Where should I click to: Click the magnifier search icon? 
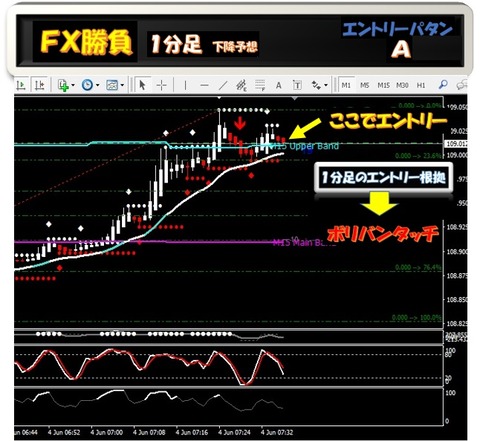pos(443,85)
